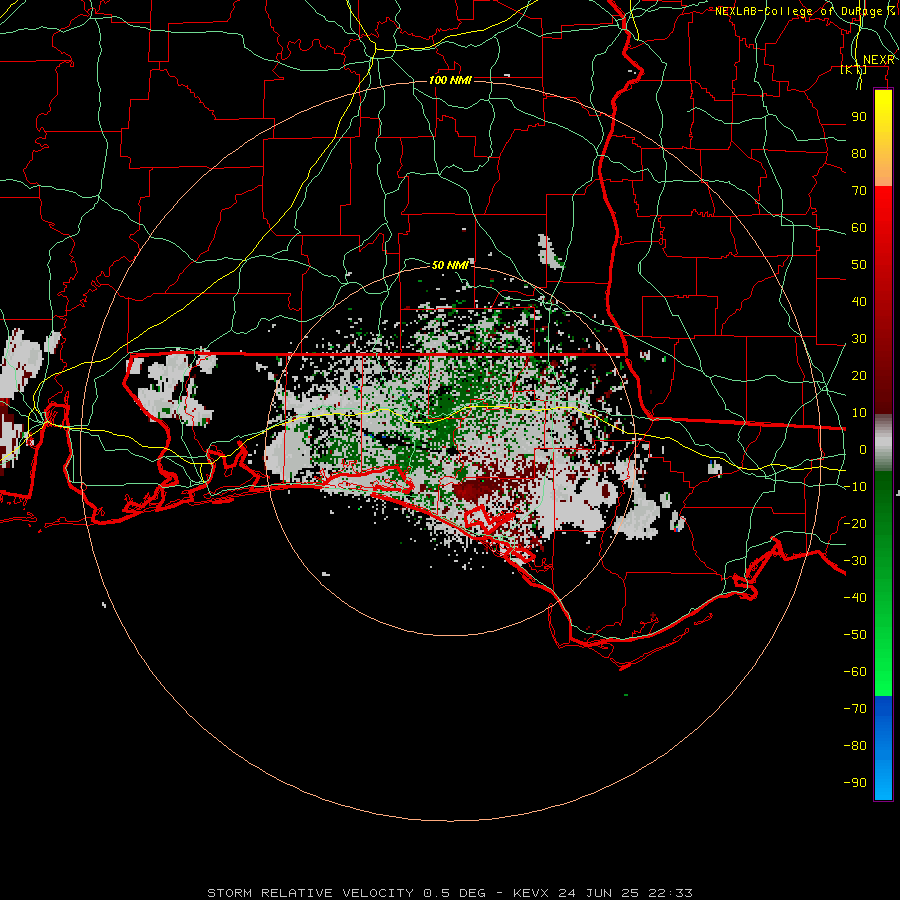Click the -70 value on the velocity scale
The height and width of the screenshot is (900, 900).
(855, 709)
